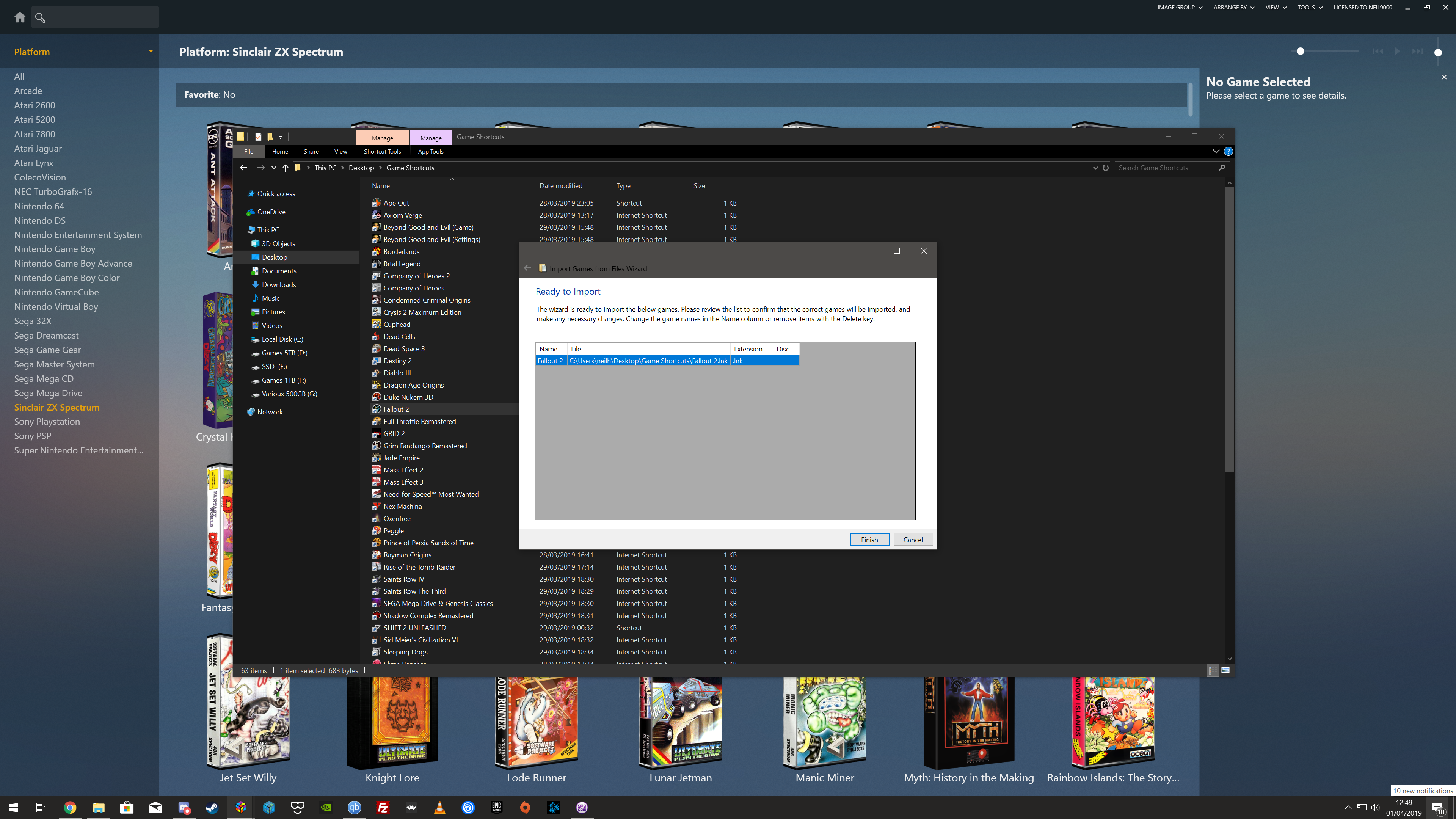The height and width of the screenshot is (819, 1456).
Task: Select the Fallout 2 row in wizard
Action: tap(667, 361)
